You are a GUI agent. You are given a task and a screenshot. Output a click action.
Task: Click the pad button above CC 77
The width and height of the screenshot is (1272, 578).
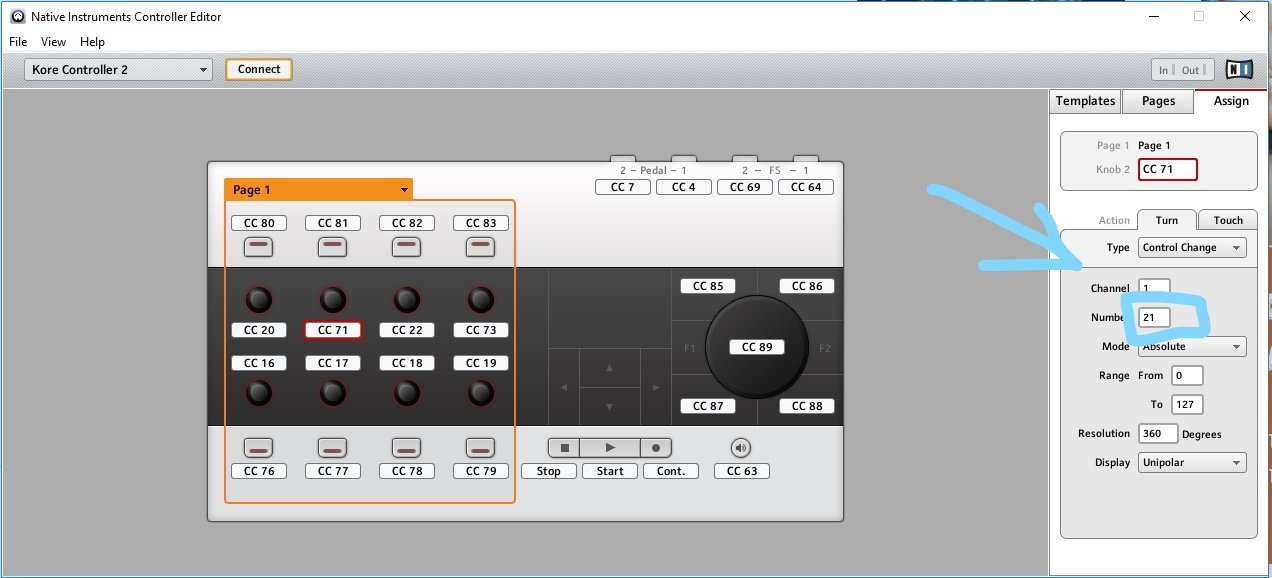[x=333, y=448]
